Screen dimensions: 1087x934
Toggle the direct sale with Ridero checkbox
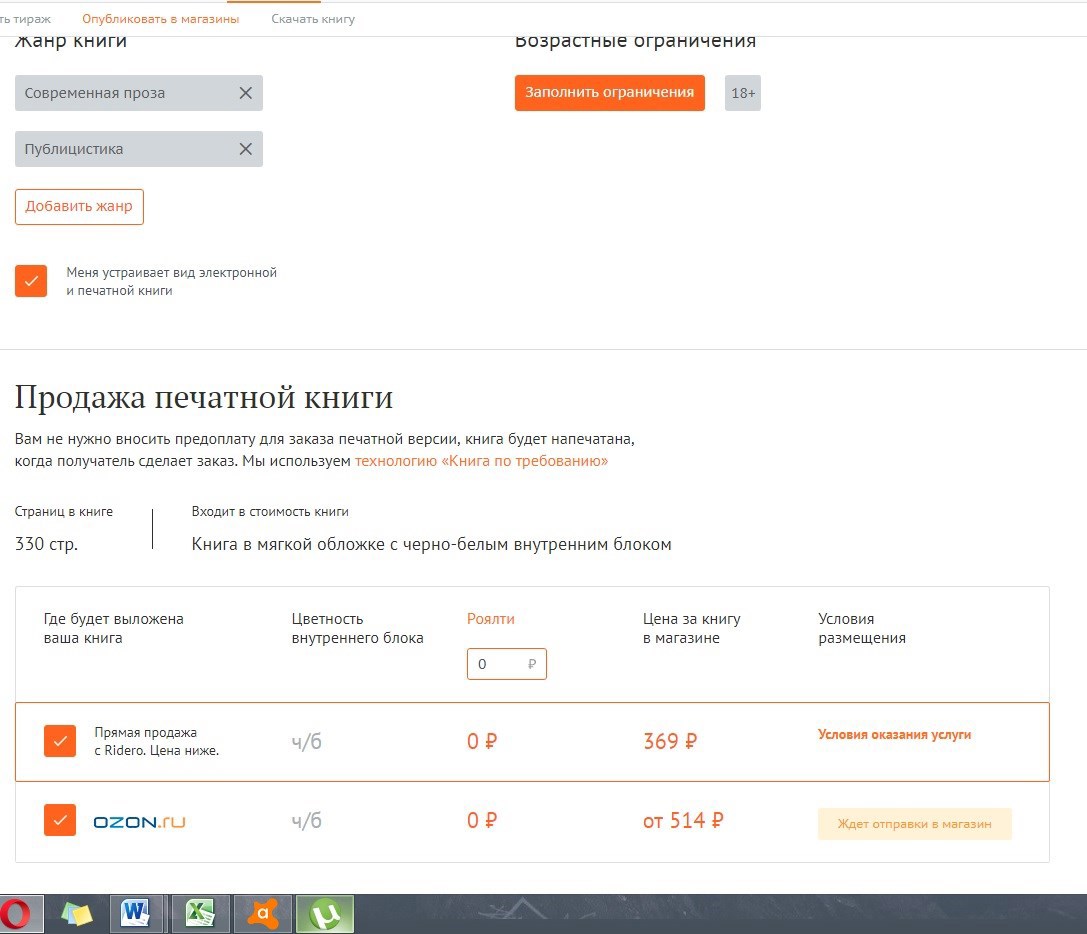[60, 741]
